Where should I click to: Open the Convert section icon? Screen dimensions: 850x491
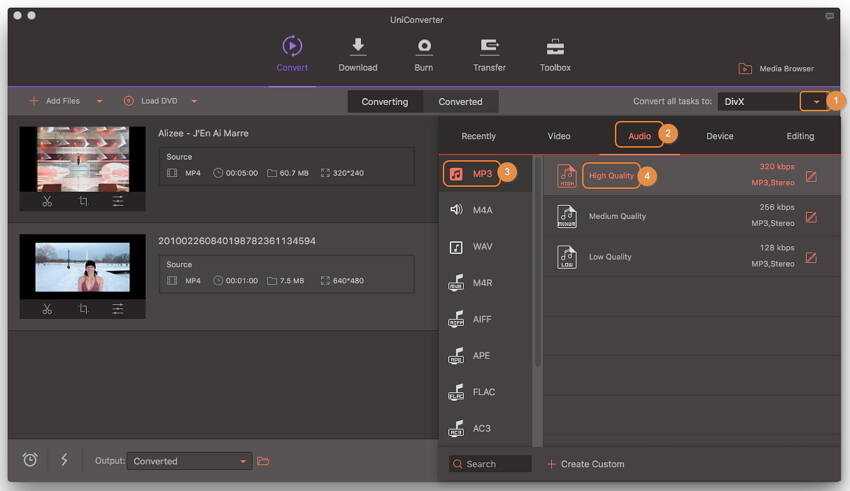[x=292, y=46]
